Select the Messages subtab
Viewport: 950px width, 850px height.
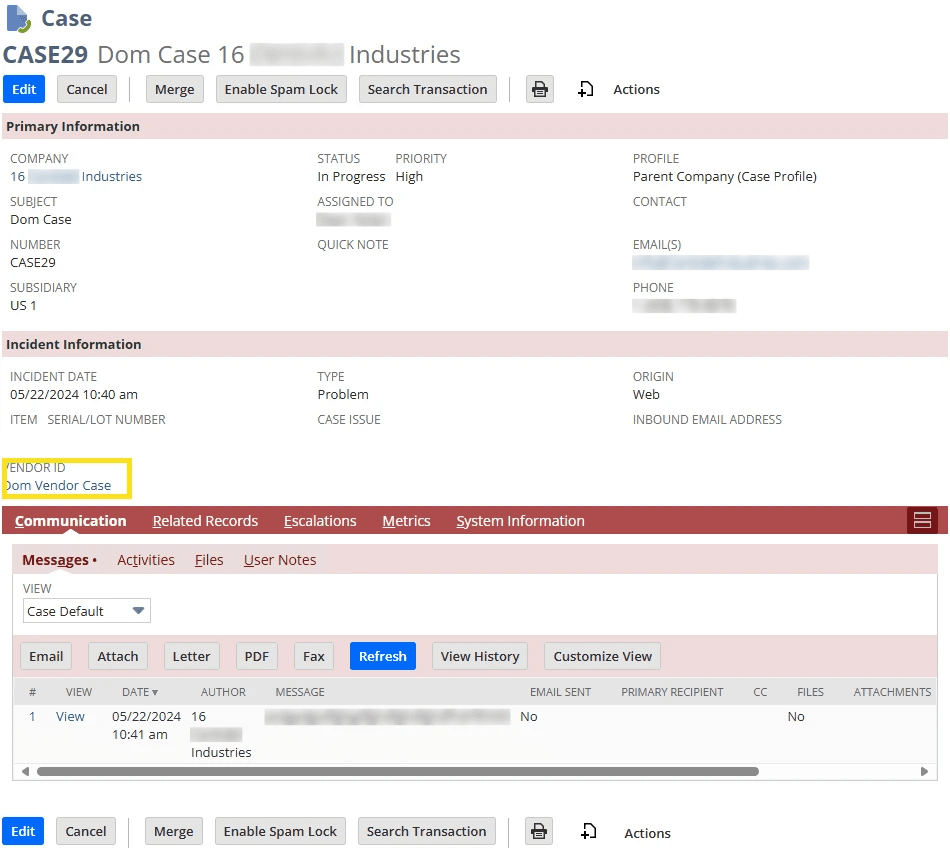point(56,560)
